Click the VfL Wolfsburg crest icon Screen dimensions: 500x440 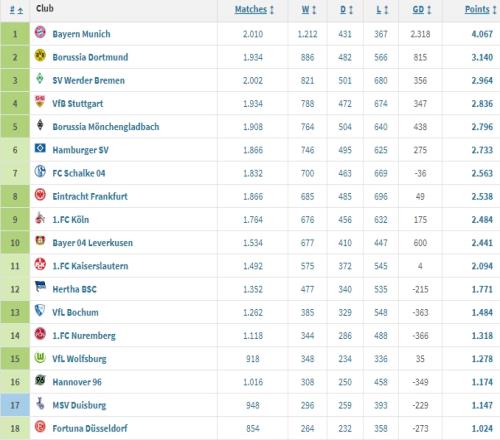[40, 357]
